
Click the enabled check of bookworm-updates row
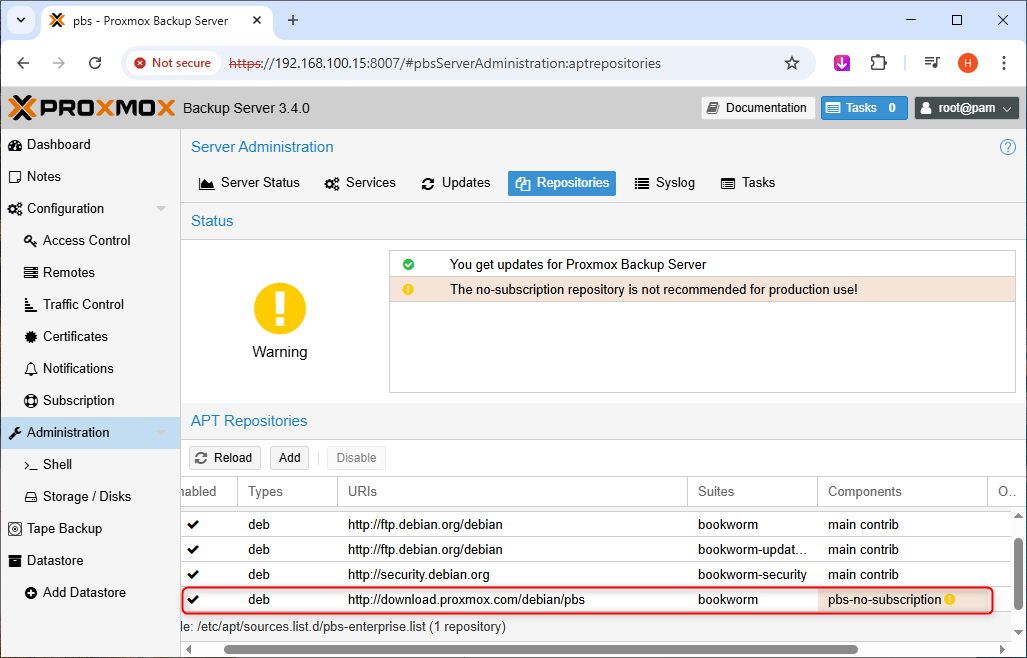point(193,550)
